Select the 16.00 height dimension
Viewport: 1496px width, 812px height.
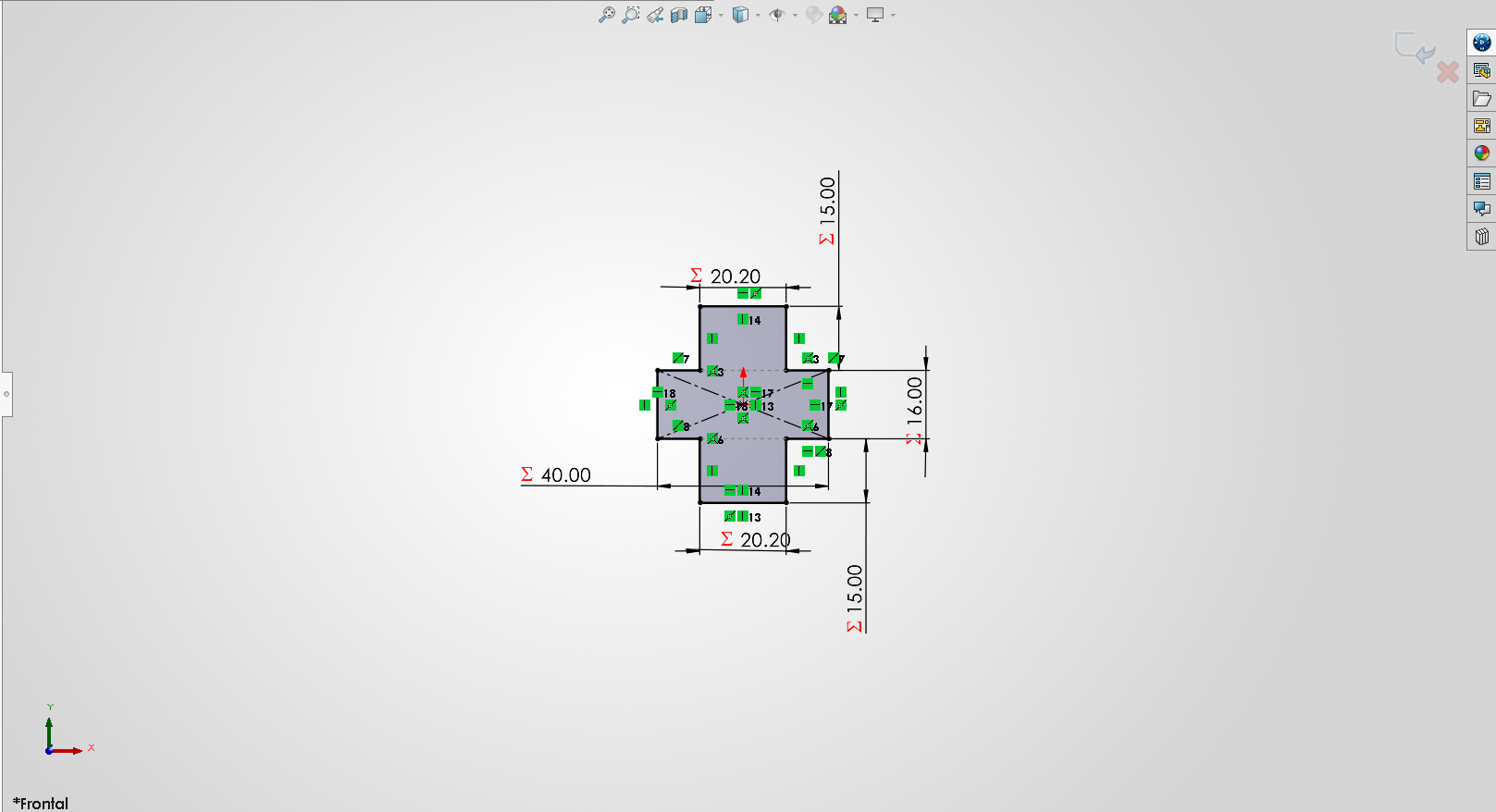(915, 400)
